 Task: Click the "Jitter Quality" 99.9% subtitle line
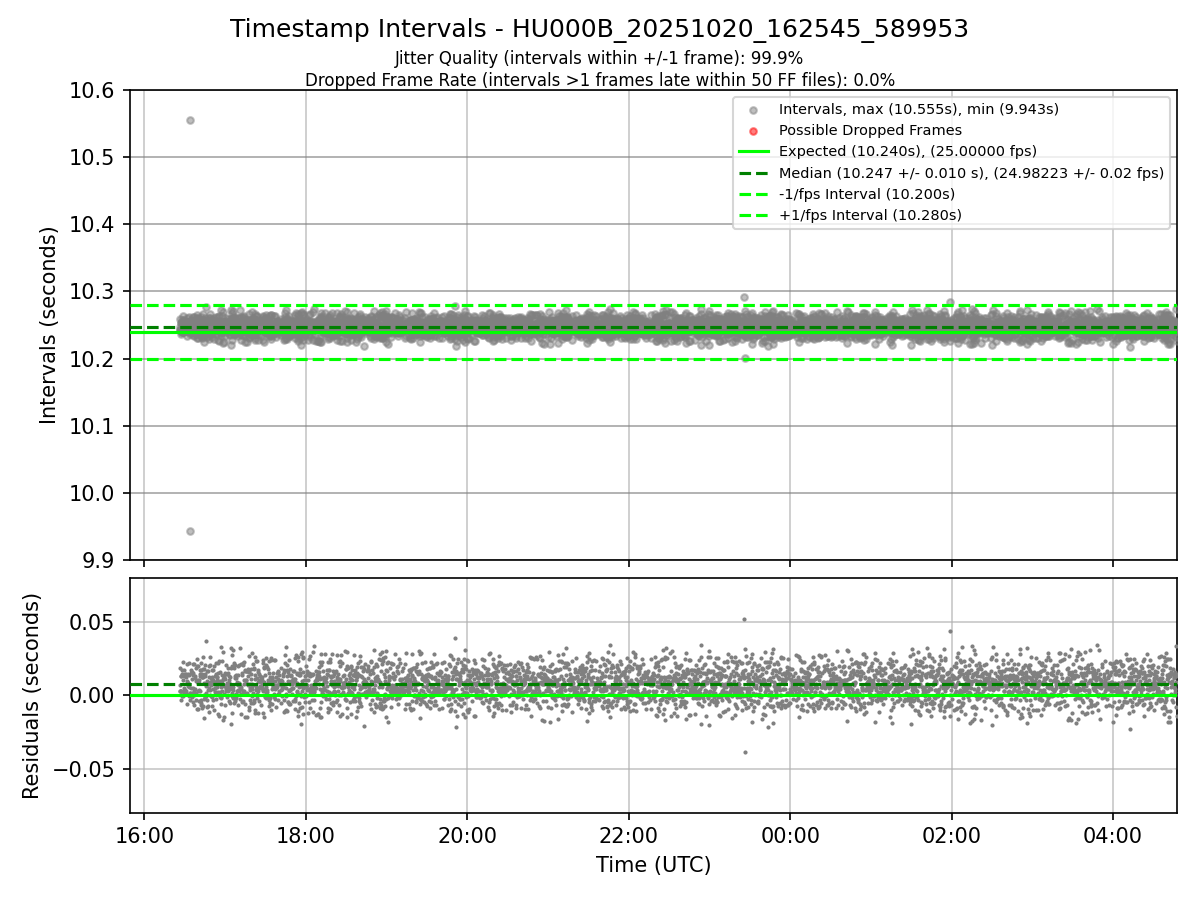pos(599,58)
